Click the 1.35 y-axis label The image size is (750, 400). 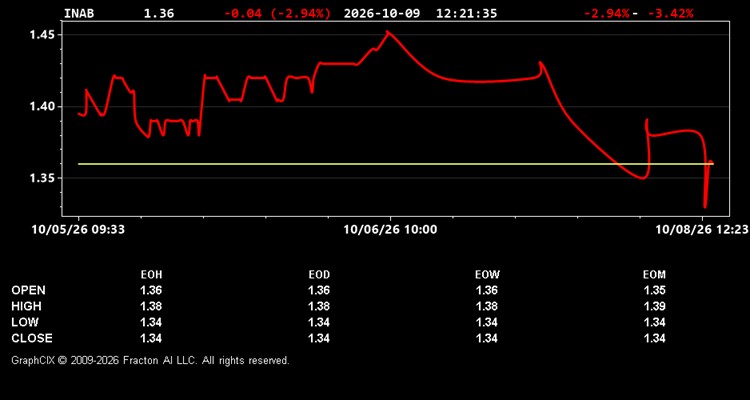(40, 178)
